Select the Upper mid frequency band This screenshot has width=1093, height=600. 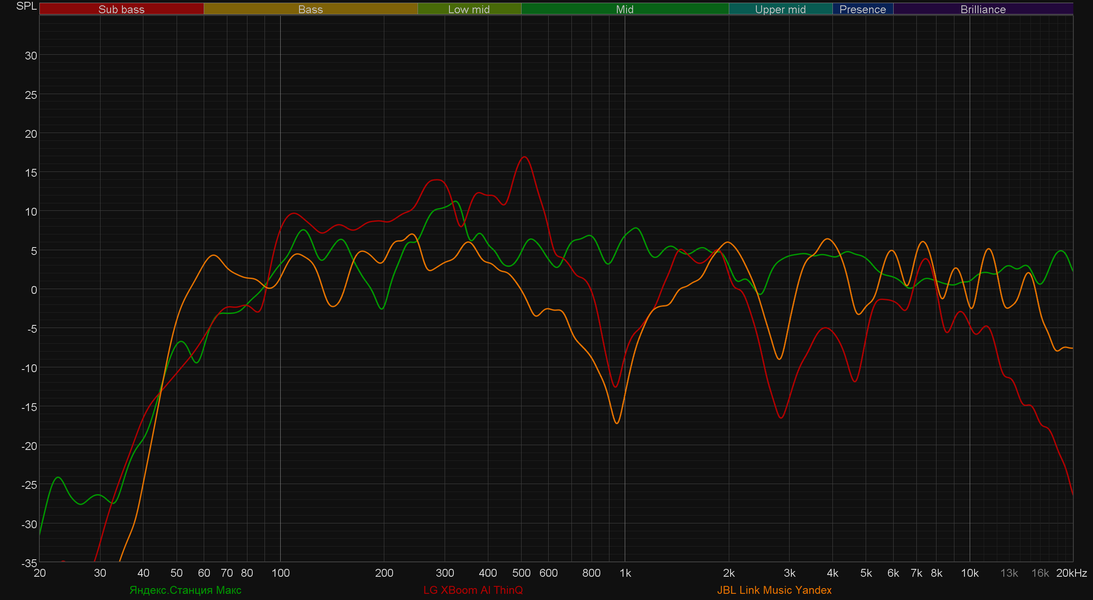click(x=781, y=9)
